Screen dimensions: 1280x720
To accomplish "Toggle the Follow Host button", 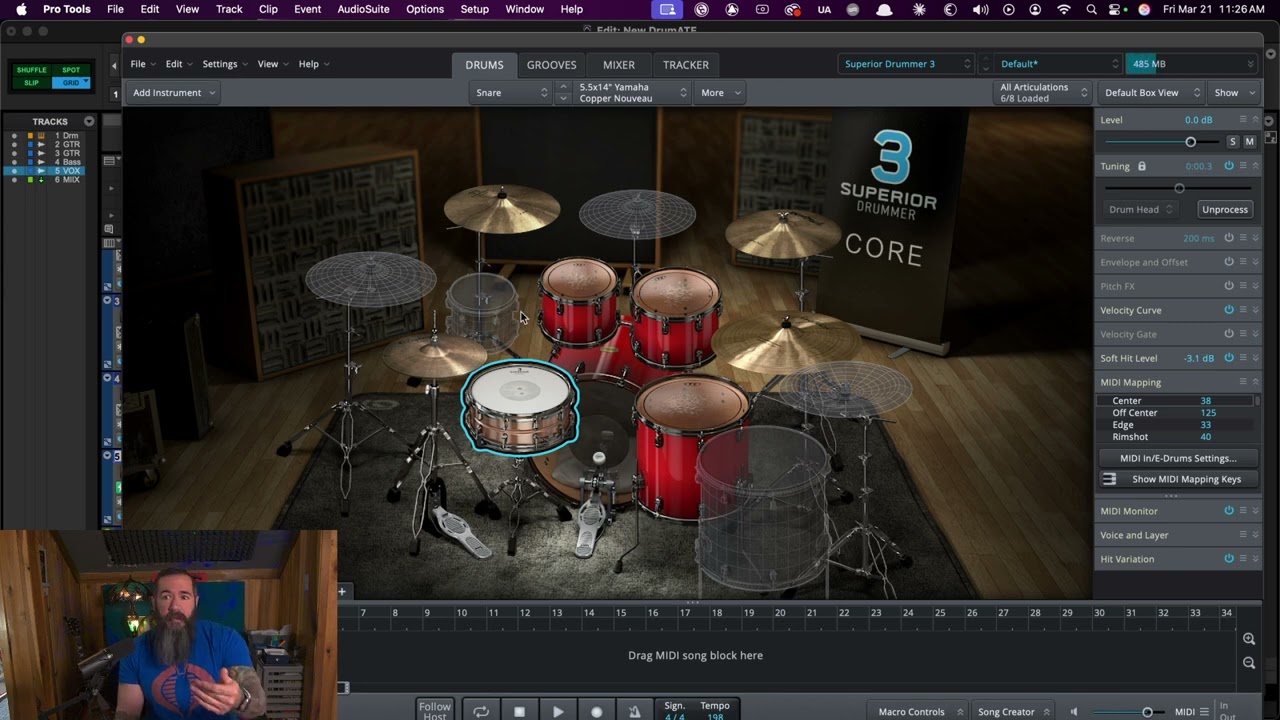I will pyautogui.click(x=435, y=711).
